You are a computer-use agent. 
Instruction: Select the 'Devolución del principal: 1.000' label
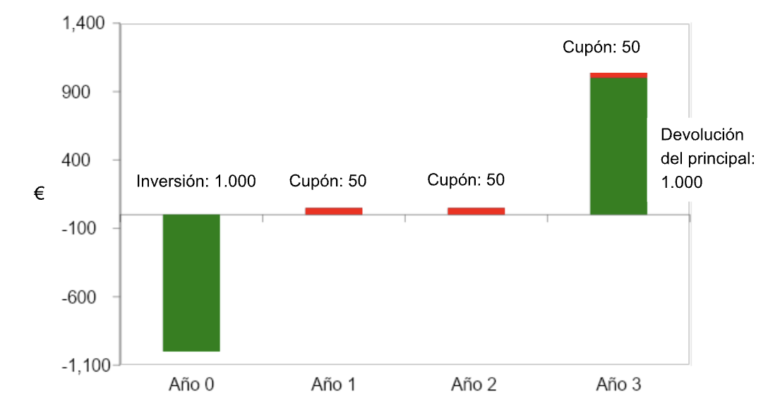point(708,158)
